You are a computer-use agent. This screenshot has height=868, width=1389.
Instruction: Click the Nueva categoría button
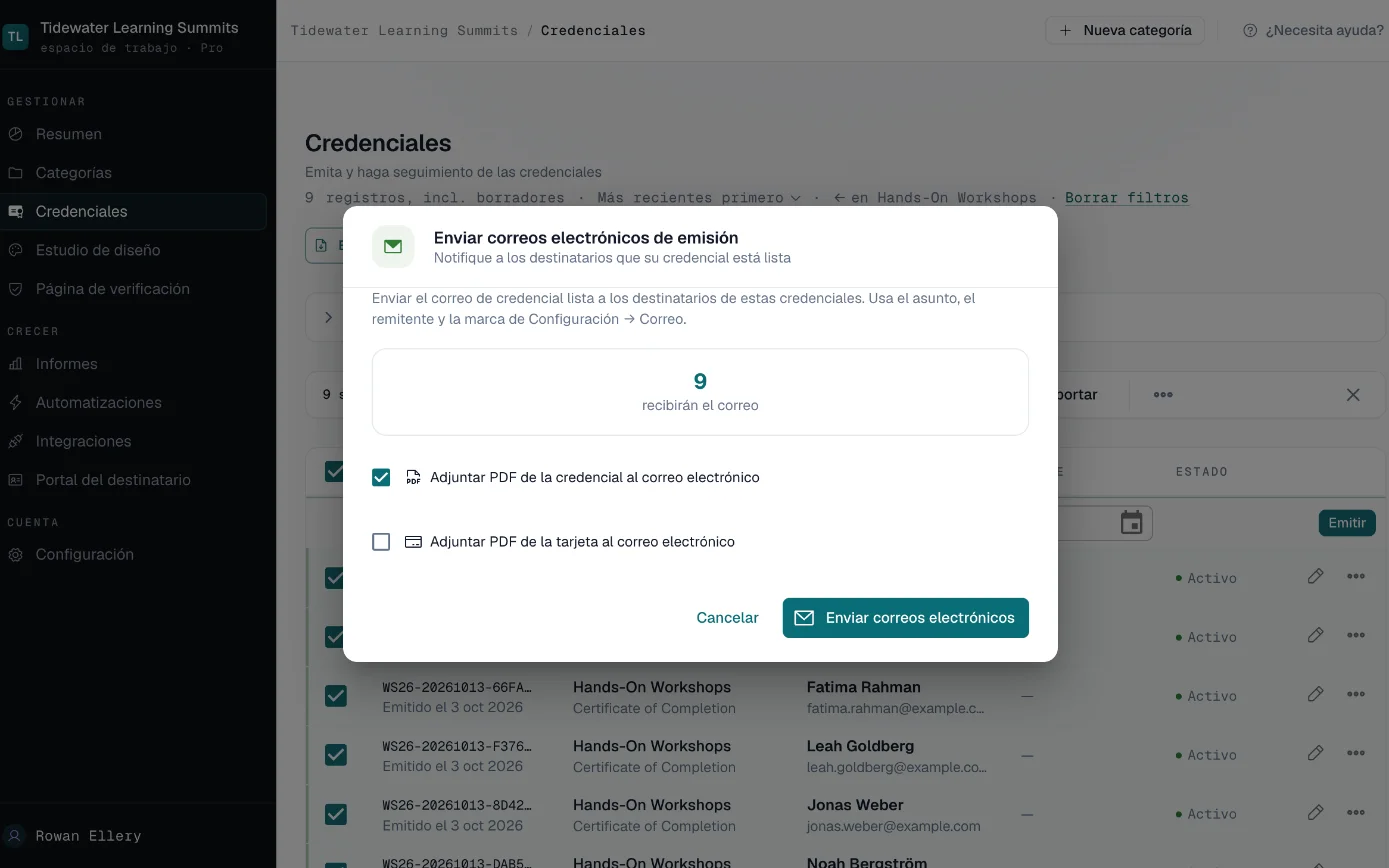pos(1125,30)
